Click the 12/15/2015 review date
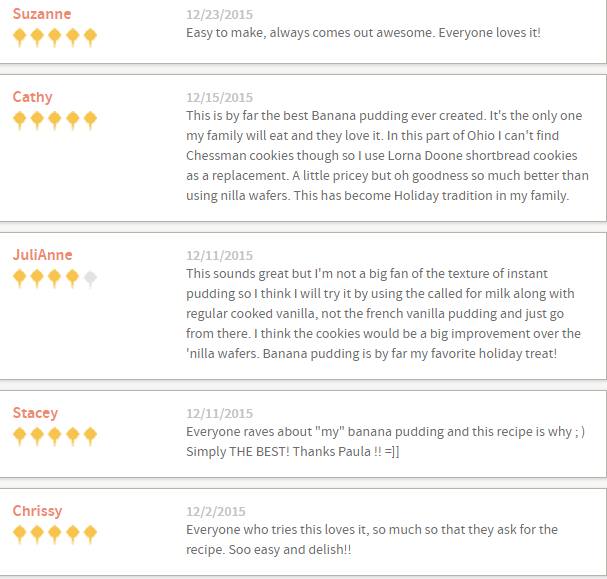The width and height of the screenshot is (607, 579). click(219, 98)
